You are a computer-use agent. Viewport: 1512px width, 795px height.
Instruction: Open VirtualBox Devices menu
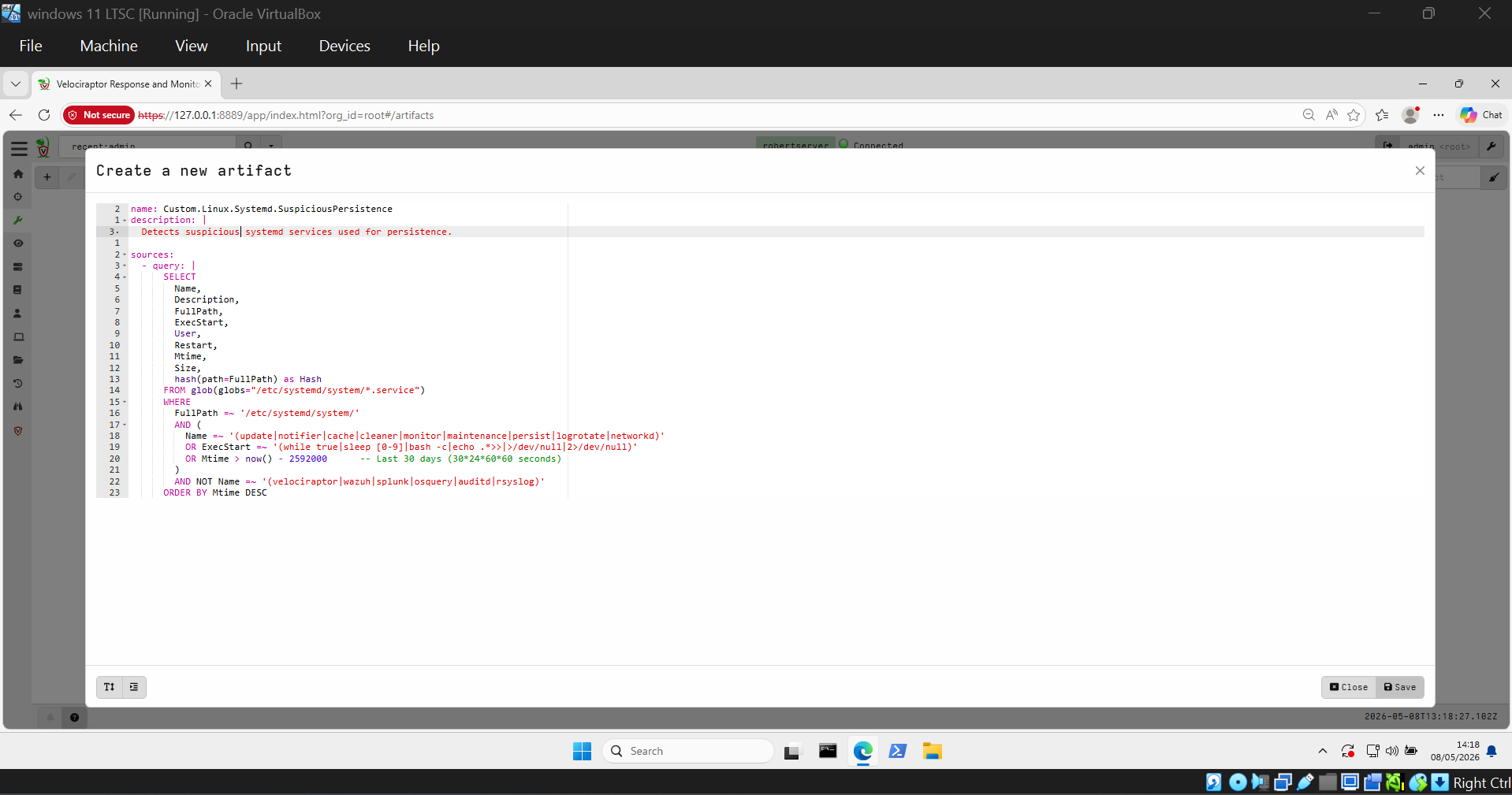pyautogui.click(x=344, y=46)
